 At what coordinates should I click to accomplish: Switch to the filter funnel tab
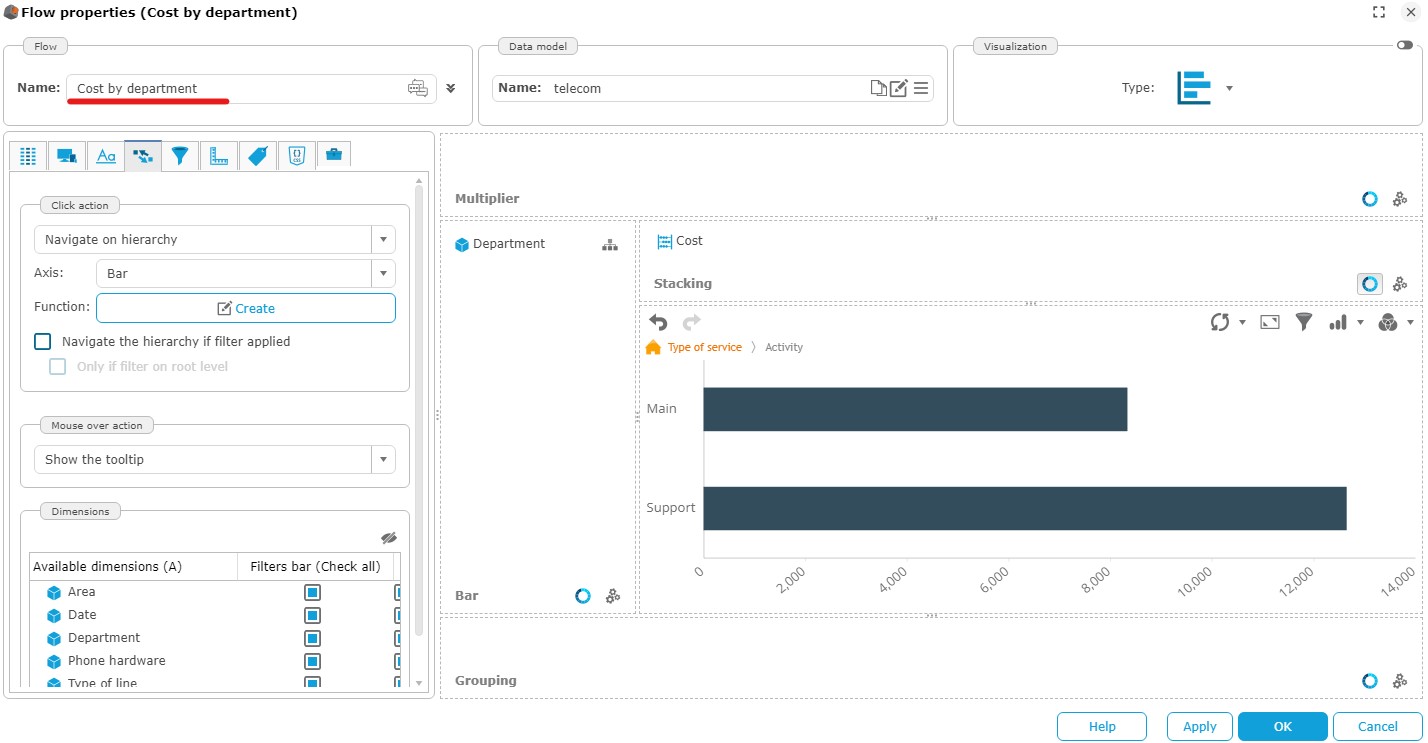(x=180, y=155)
